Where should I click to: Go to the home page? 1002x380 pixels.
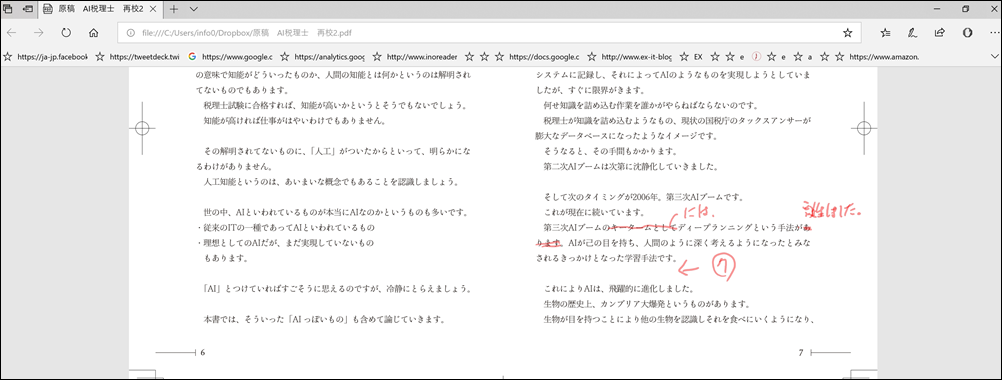click(x=93, y=33)
